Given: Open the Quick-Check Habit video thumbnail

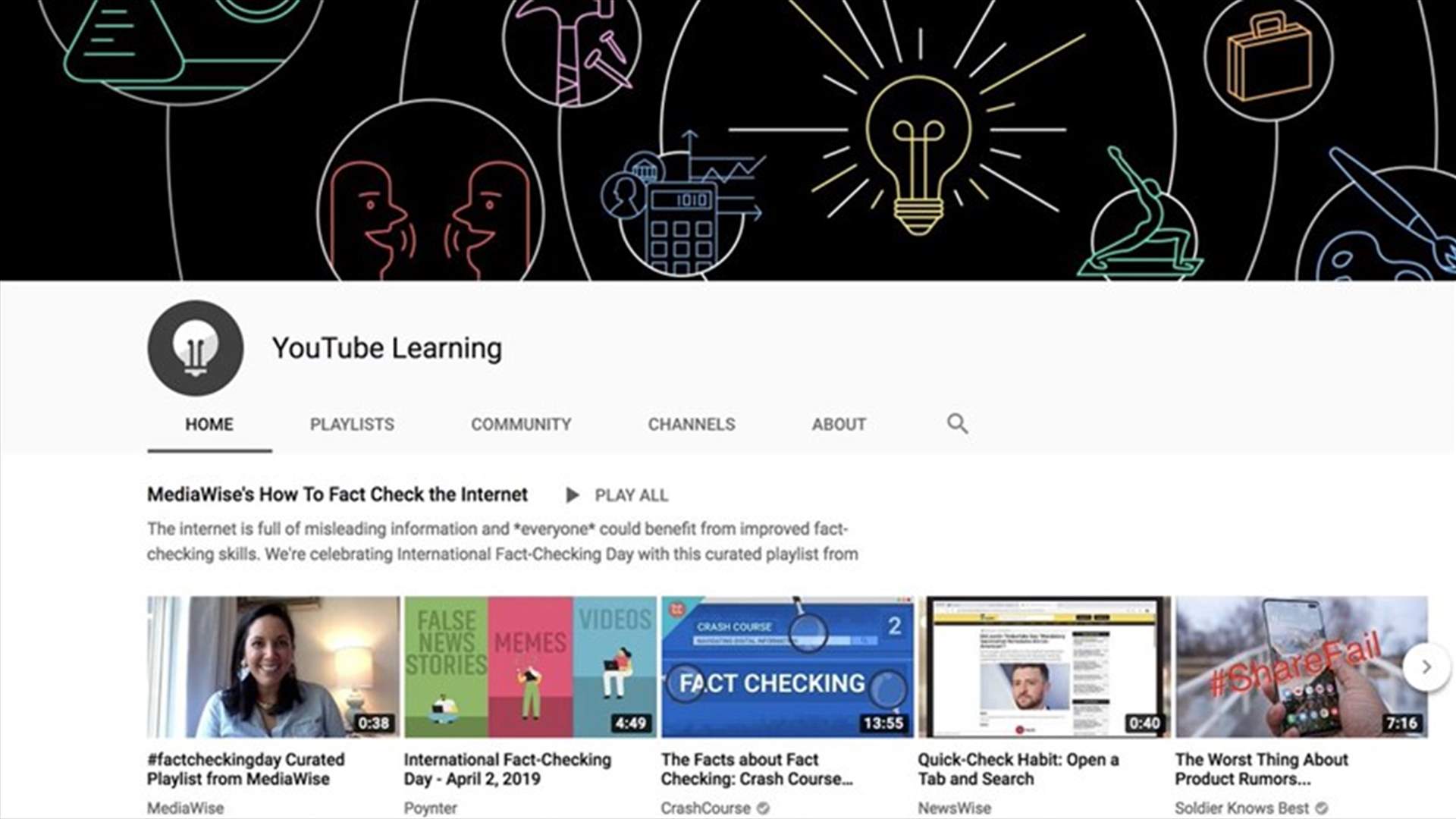Looking at the screenshot, I should 1044,667.
